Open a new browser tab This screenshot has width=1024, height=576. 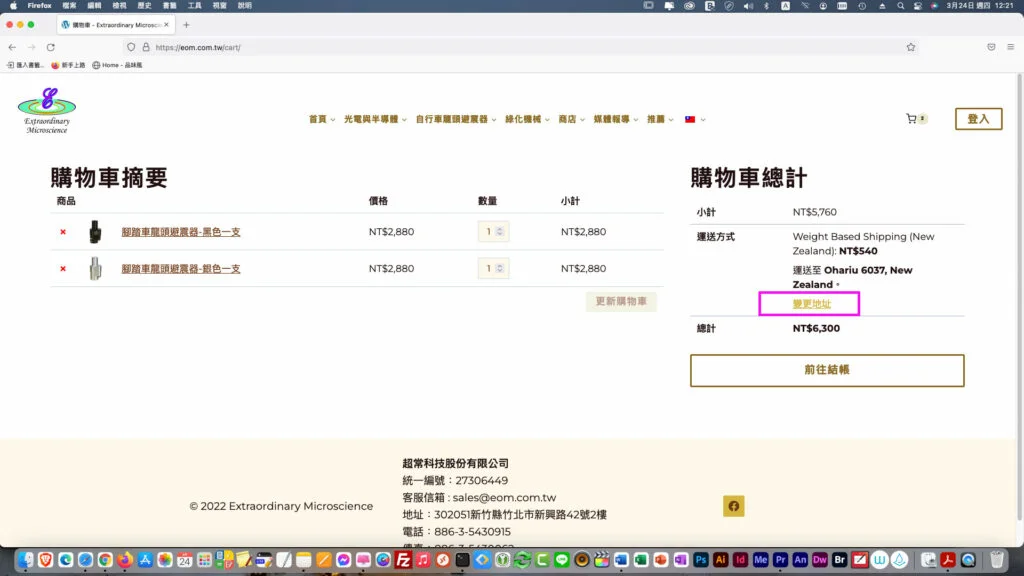click(186, 25)
